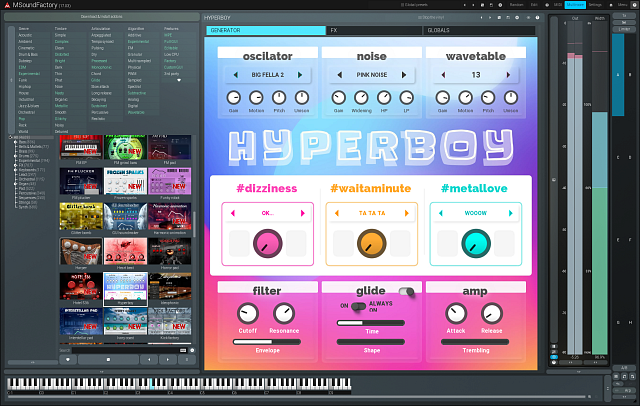
Task: Open the PINK NOISE type selector
Action: point(371,74)
